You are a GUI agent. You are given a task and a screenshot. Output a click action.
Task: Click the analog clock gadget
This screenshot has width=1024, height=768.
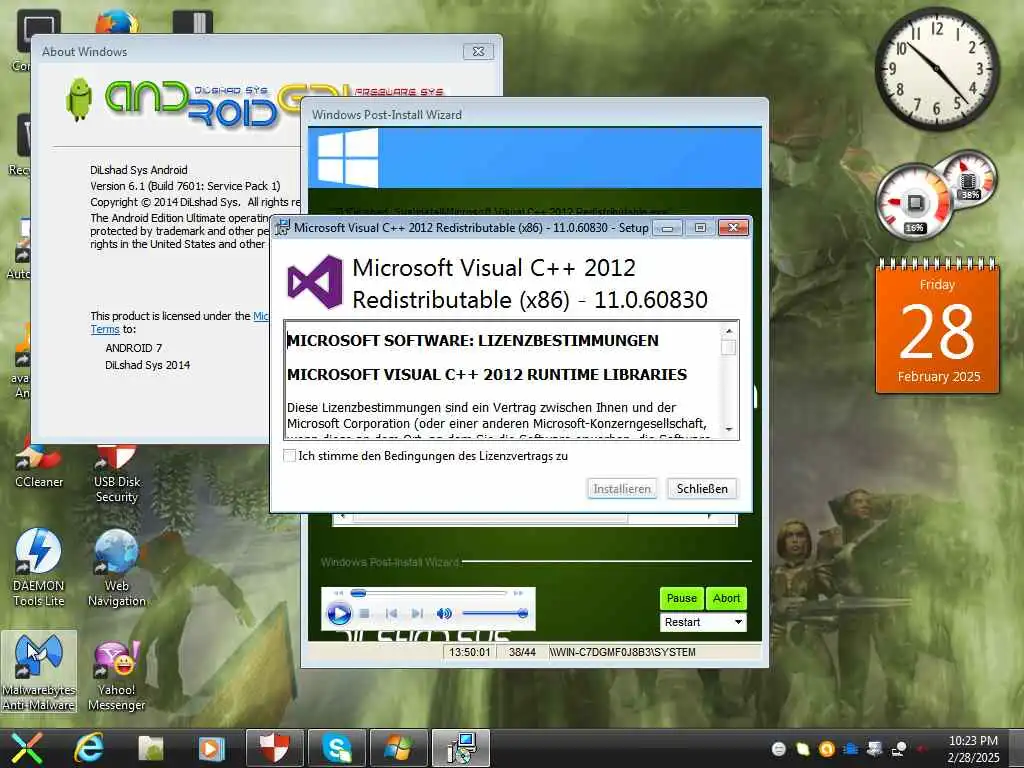point(936,68)
